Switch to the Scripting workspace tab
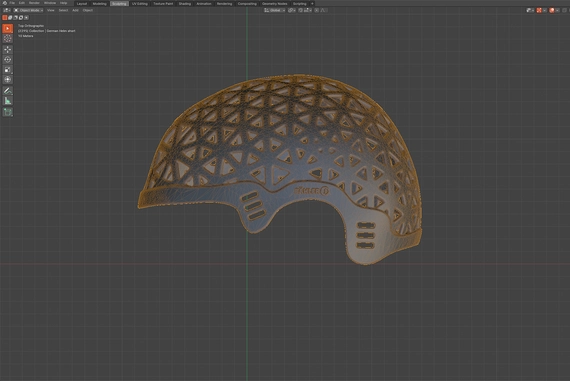Viewport: 570px width, 381px height. tap(300, 4)
